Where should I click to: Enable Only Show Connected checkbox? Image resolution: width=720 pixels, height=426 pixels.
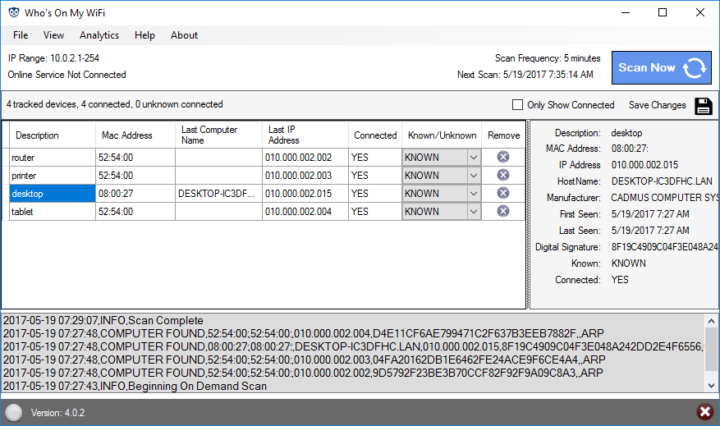coord(517,105)
